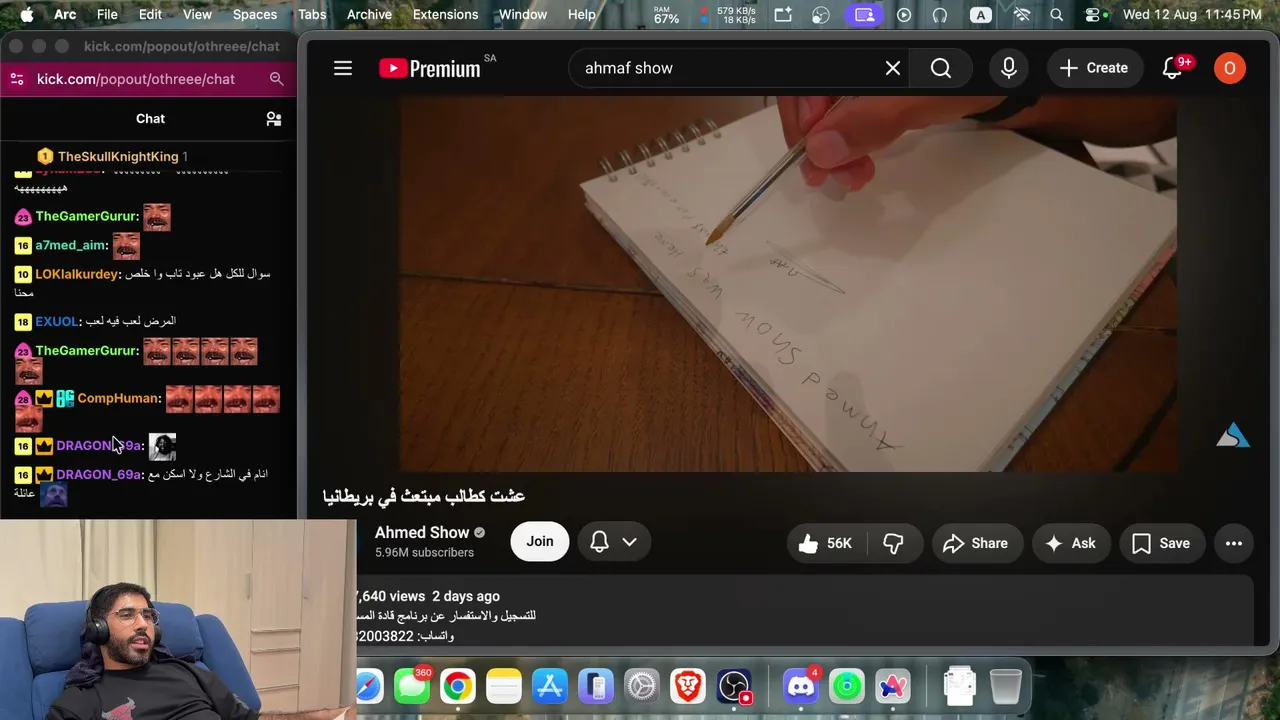The width and height of the screenshot is (1280, 720).
Task: Open the keyboard input source menu
Action: [x=981, y=14]
